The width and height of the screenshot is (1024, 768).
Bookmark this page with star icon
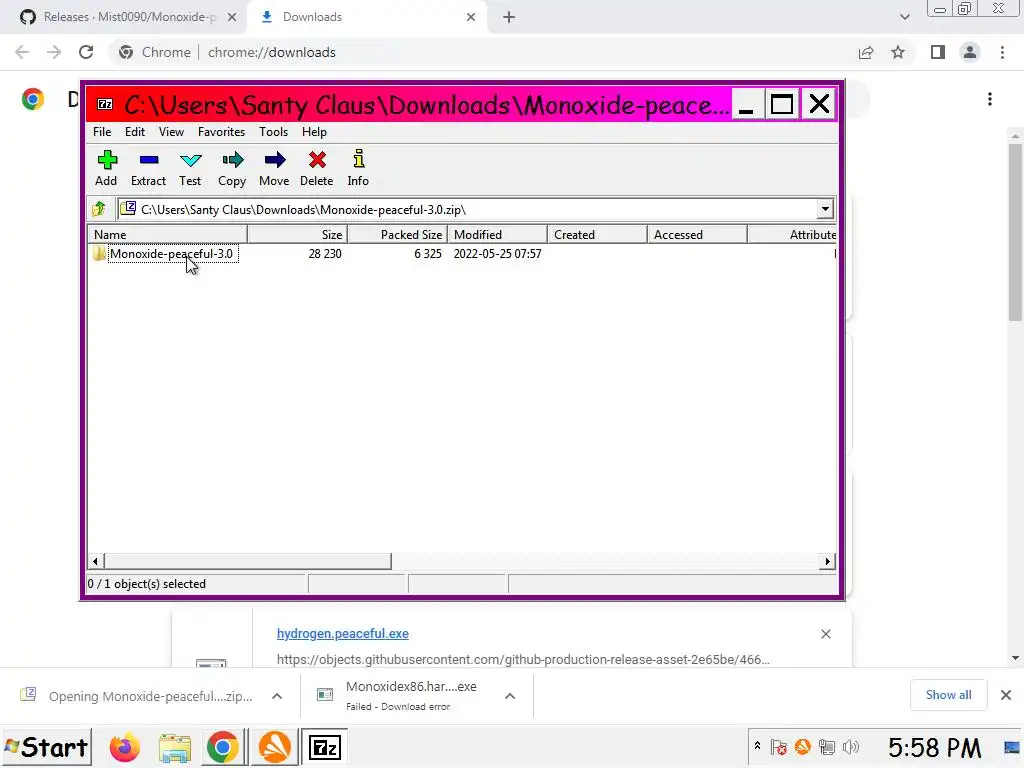(x=899, y=52)
